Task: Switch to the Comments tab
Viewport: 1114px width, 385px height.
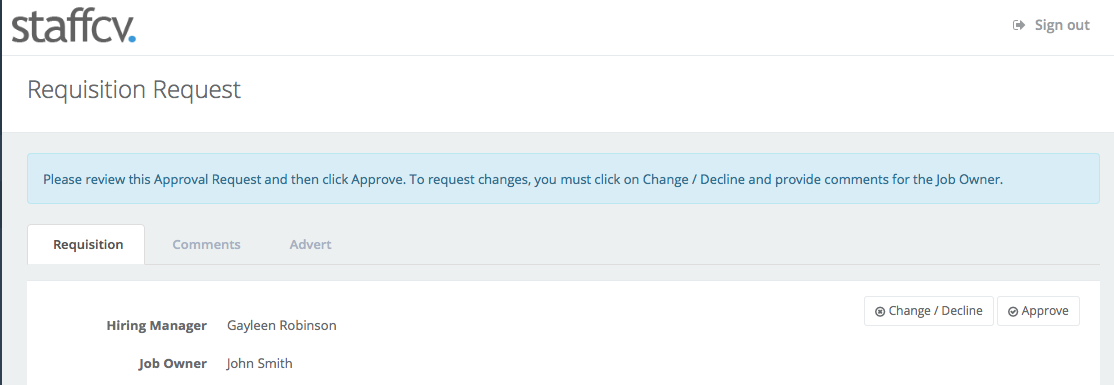Action: point(206,244)
